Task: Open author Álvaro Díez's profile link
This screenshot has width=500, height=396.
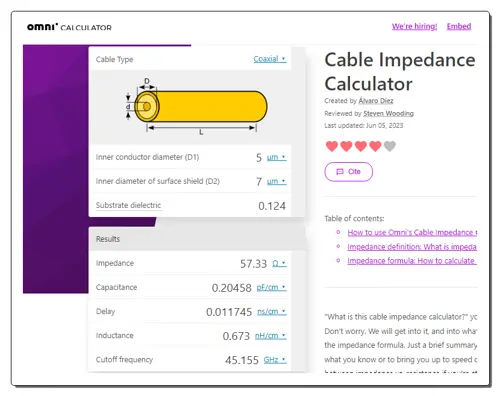Action: click(376, 101)
